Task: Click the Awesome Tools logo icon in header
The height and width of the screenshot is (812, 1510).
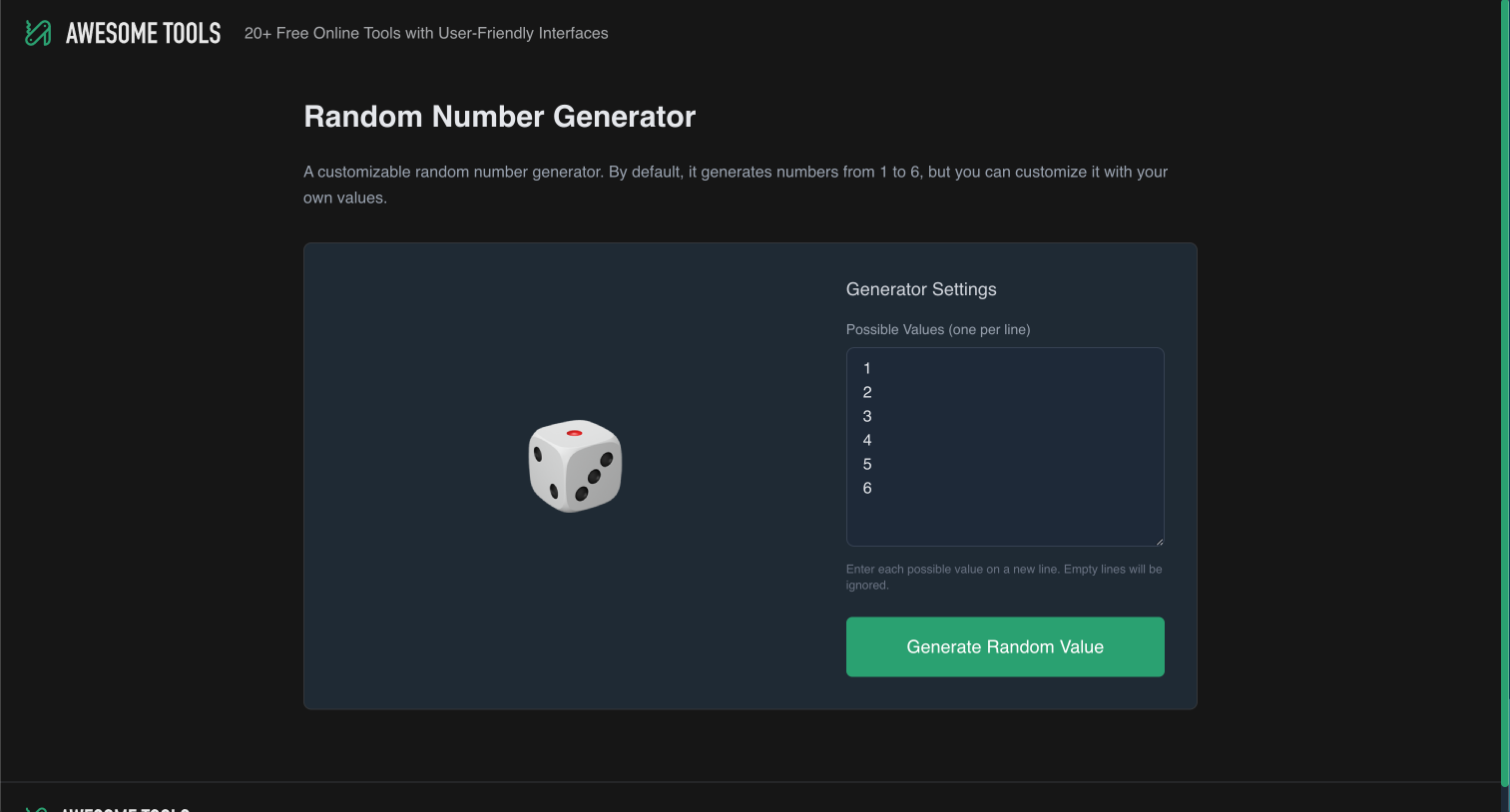Action: pyautogui.click(x=38, y=33)
